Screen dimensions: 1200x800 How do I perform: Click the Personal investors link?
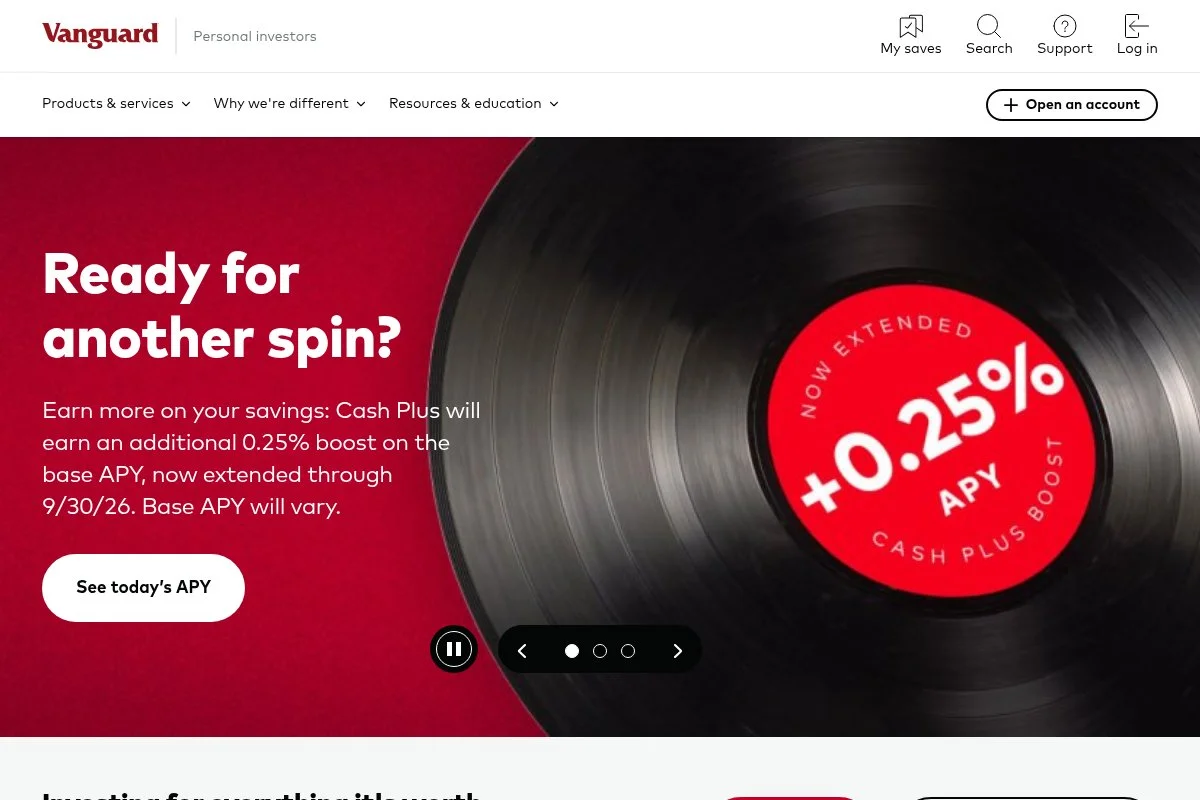tap(255, 36)
